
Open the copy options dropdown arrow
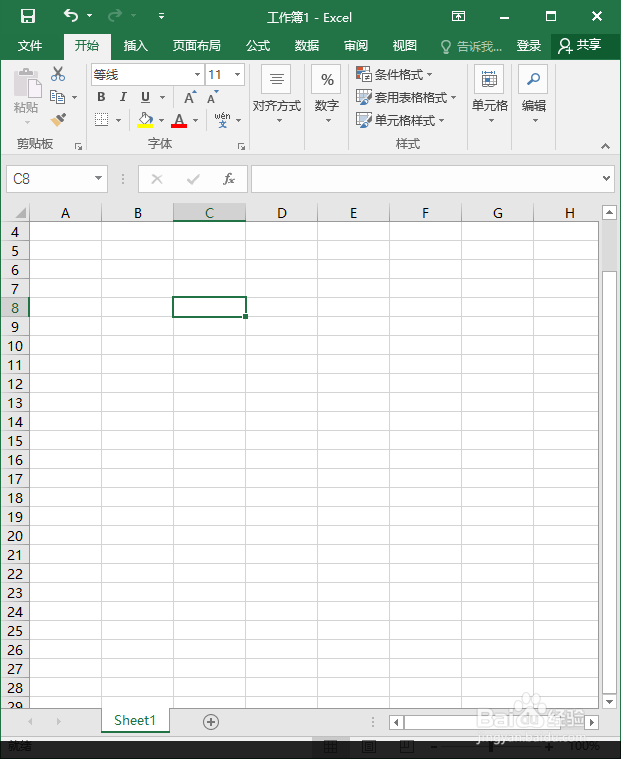[75, 98]
